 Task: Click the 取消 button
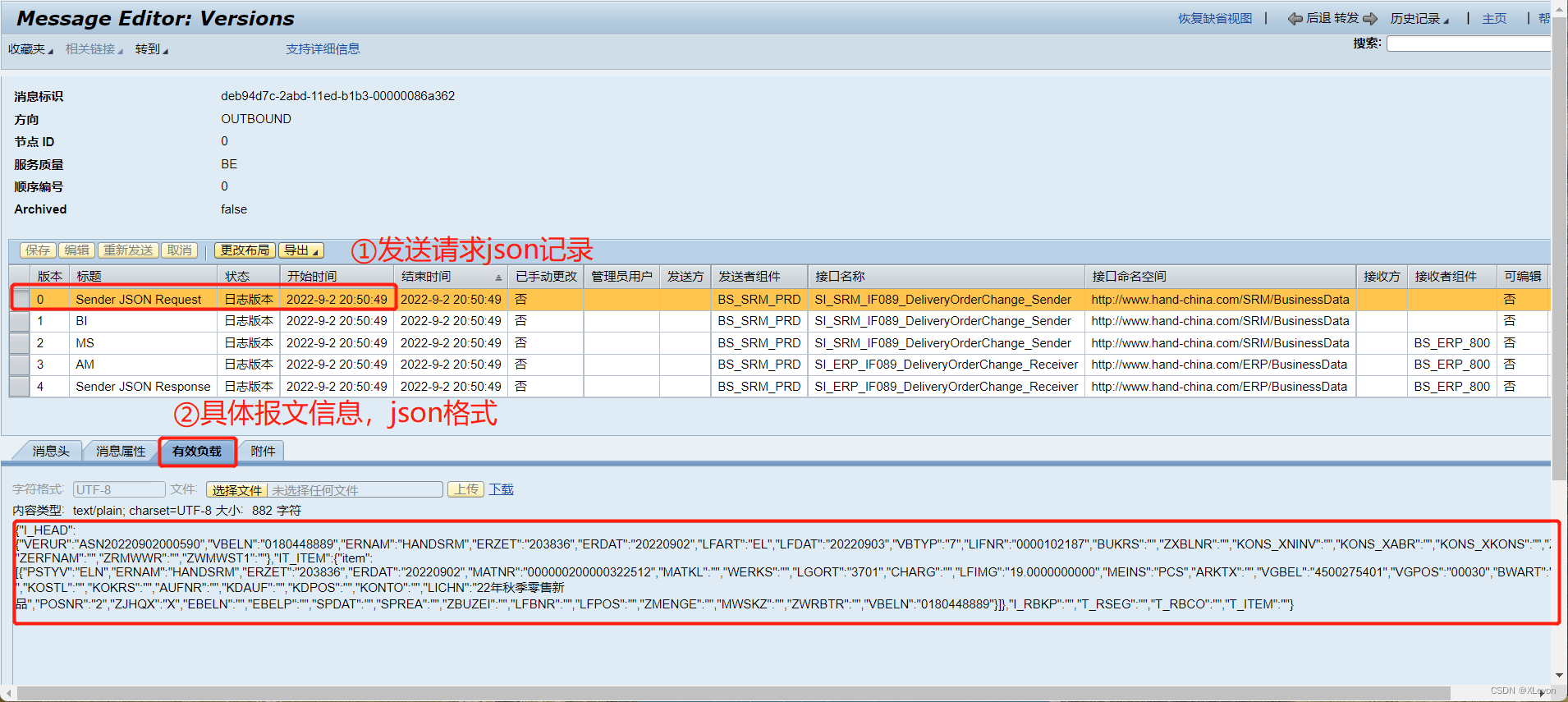tap(179, 250)
